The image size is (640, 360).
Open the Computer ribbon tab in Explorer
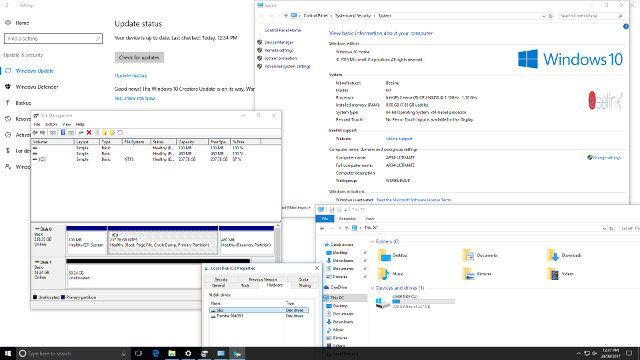point(347,219)
